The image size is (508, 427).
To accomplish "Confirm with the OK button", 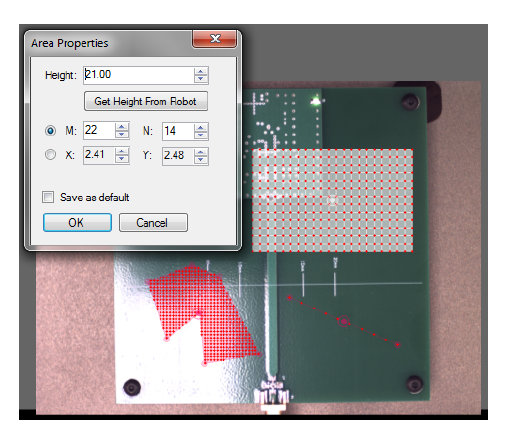I will click(x=77, y=223).
